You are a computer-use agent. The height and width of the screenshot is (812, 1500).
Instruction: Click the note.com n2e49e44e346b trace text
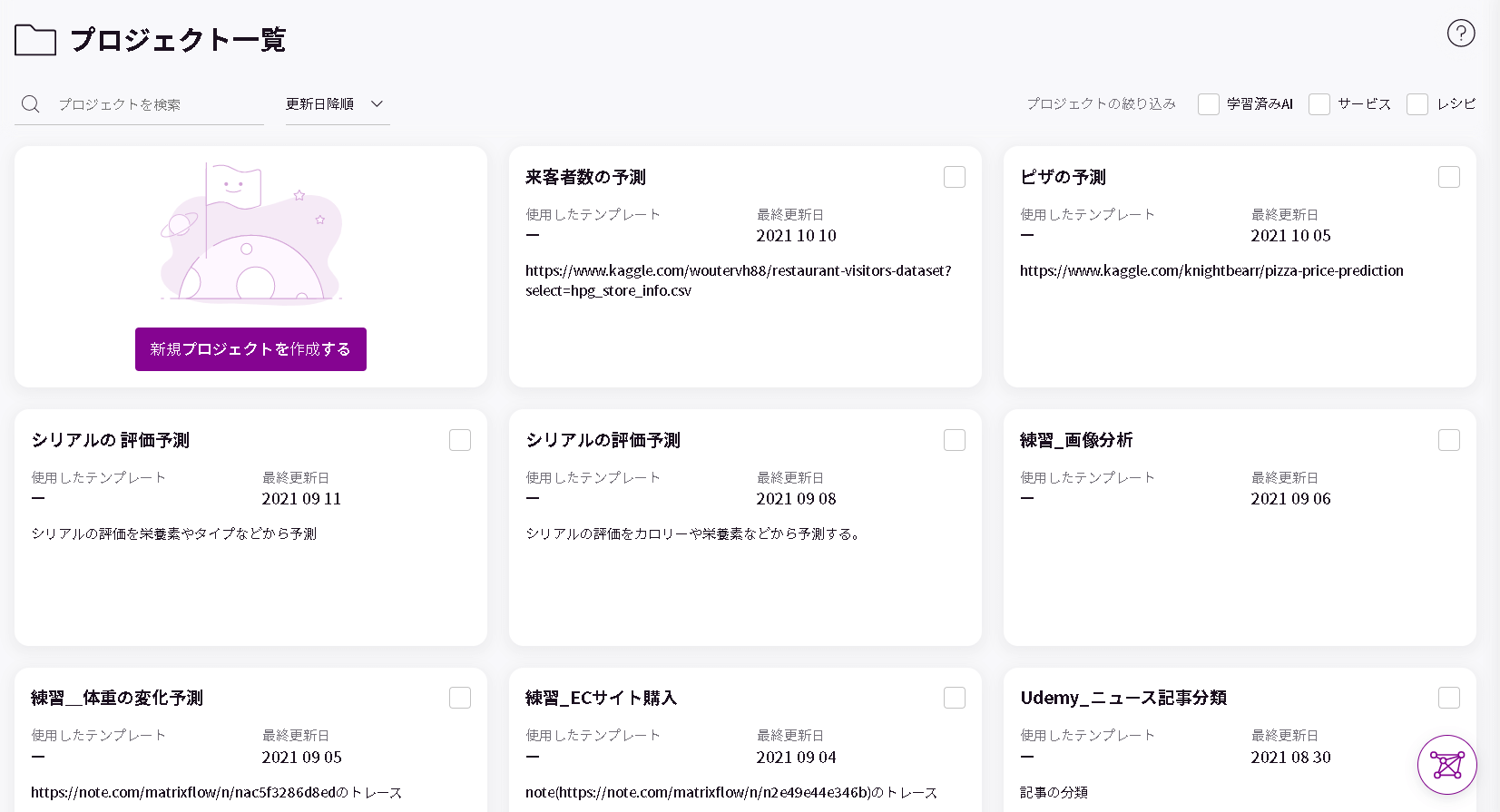click(731, 792)
